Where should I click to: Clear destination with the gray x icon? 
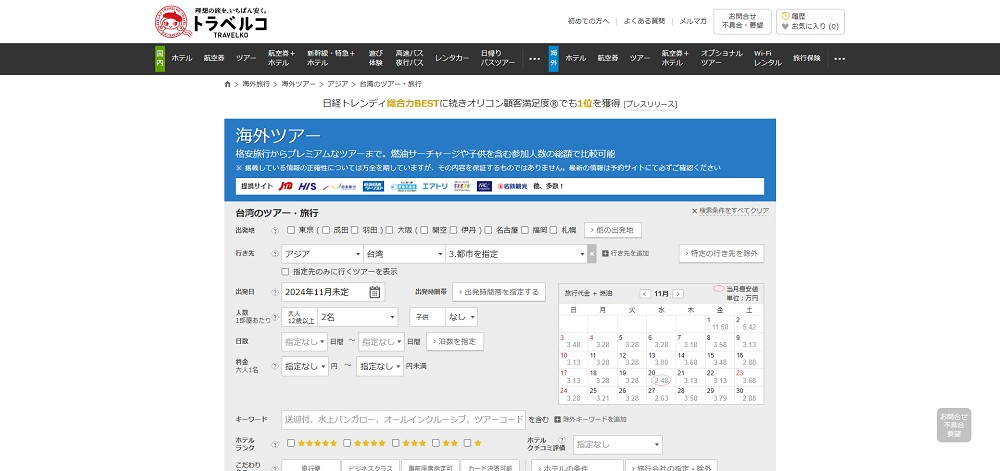coord(591,254)
